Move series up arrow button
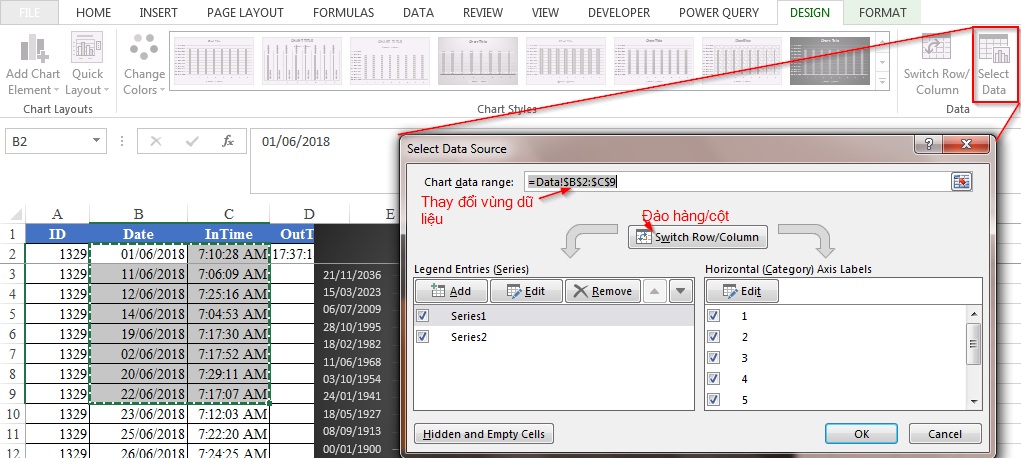 (x=654, y=291)
